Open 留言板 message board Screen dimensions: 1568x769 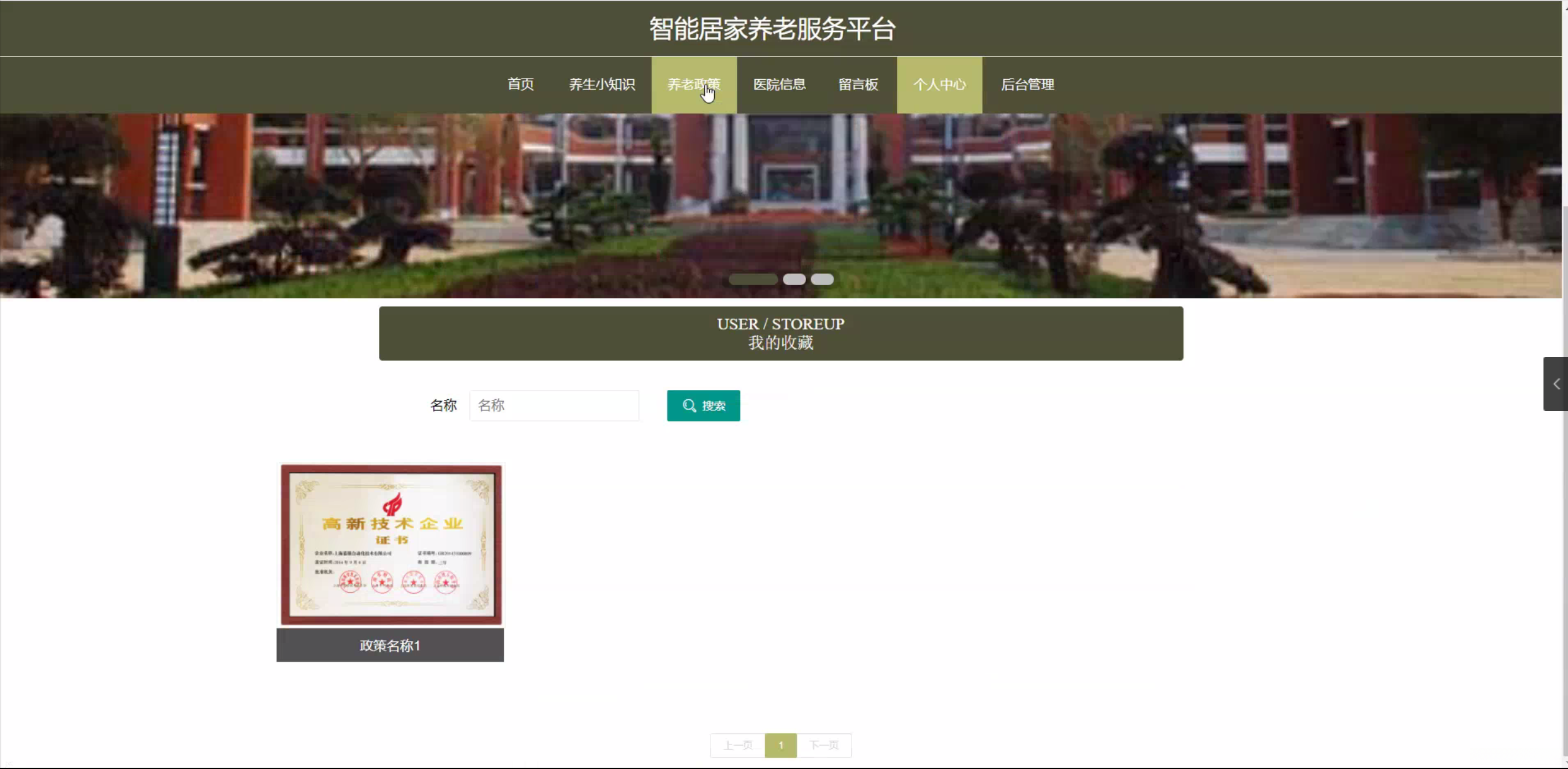click(858, 85)
